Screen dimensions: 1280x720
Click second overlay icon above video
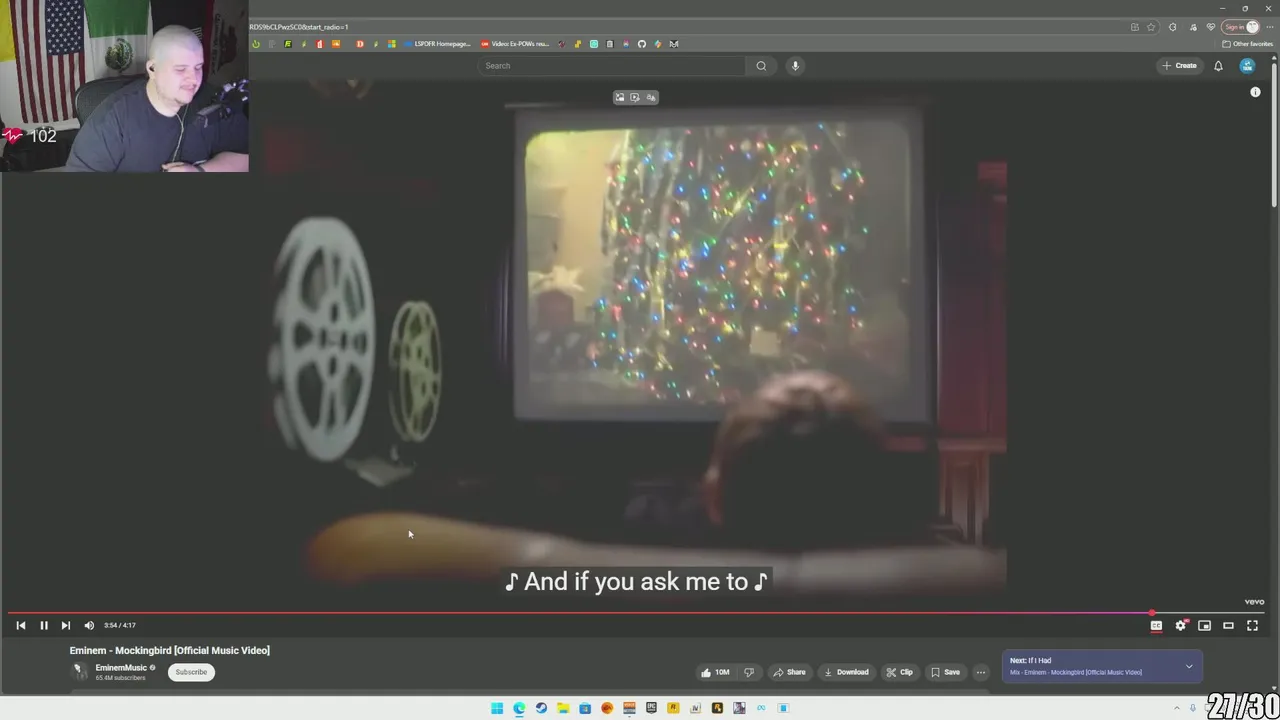tap(635, 97)
